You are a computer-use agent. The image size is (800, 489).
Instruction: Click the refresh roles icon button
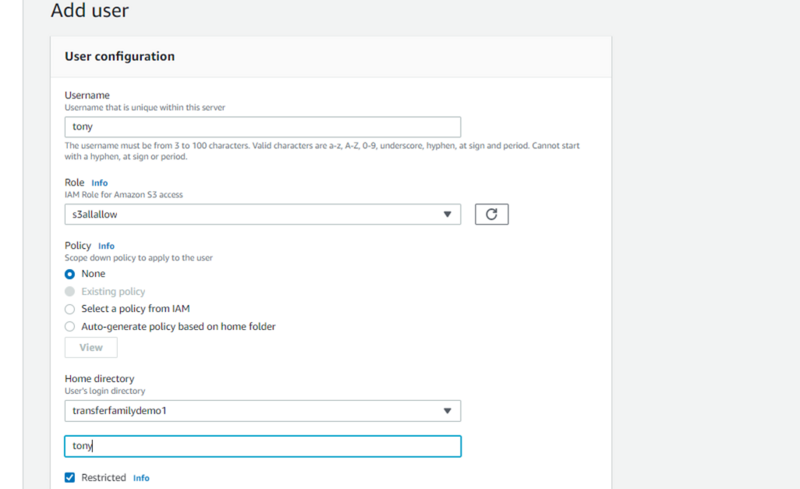[491, 214]
